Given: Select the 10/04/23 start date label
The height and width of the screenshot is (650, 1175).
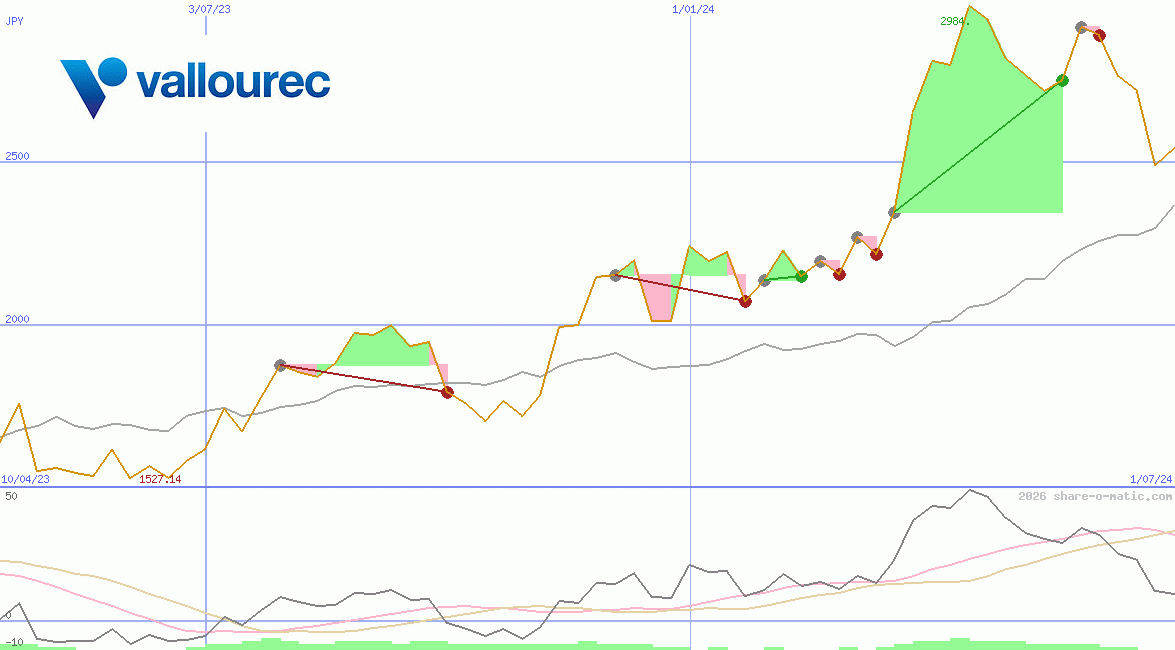Looking at the screenshot, I should pyautogui.click(x=25, y=479).
